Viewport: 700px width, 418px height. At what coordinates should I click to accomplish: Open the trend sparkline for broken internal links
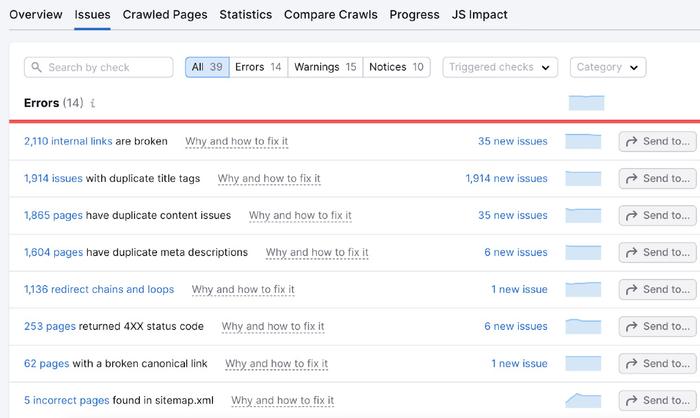click(x=583, y=141)
